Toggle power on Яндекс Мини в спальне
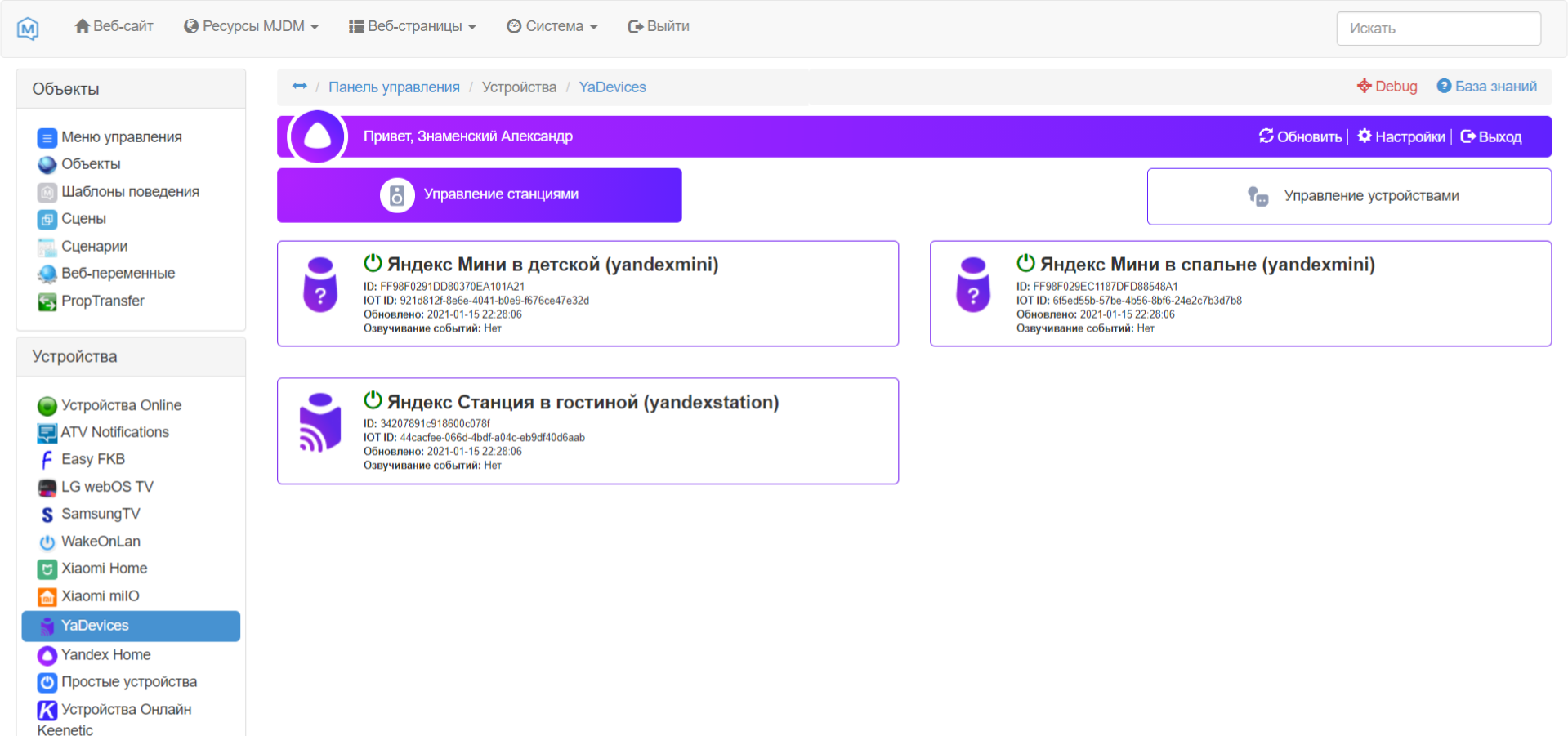Screen dimensions: 1568x736 tap(1025, 261)
